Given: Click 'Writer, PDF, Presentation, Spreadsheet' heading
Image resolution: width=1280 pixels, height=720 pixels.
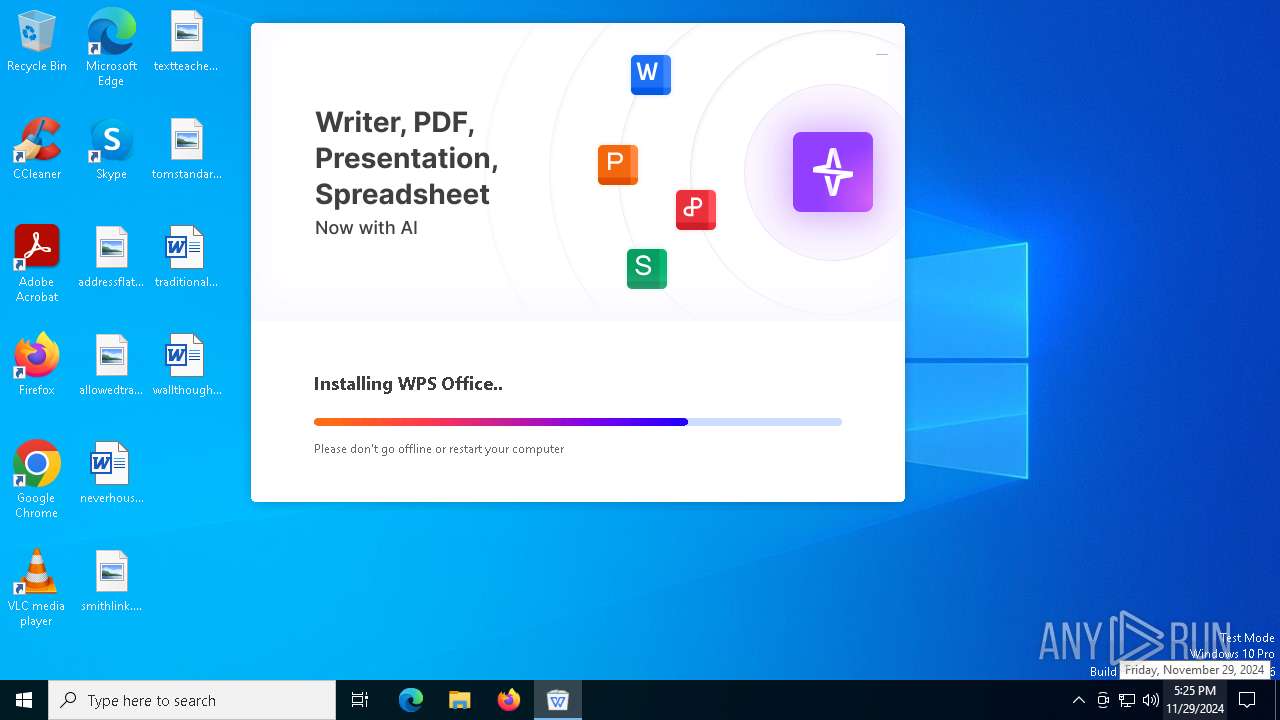Looking at the screenshot, I should click(x=406, y=158).
